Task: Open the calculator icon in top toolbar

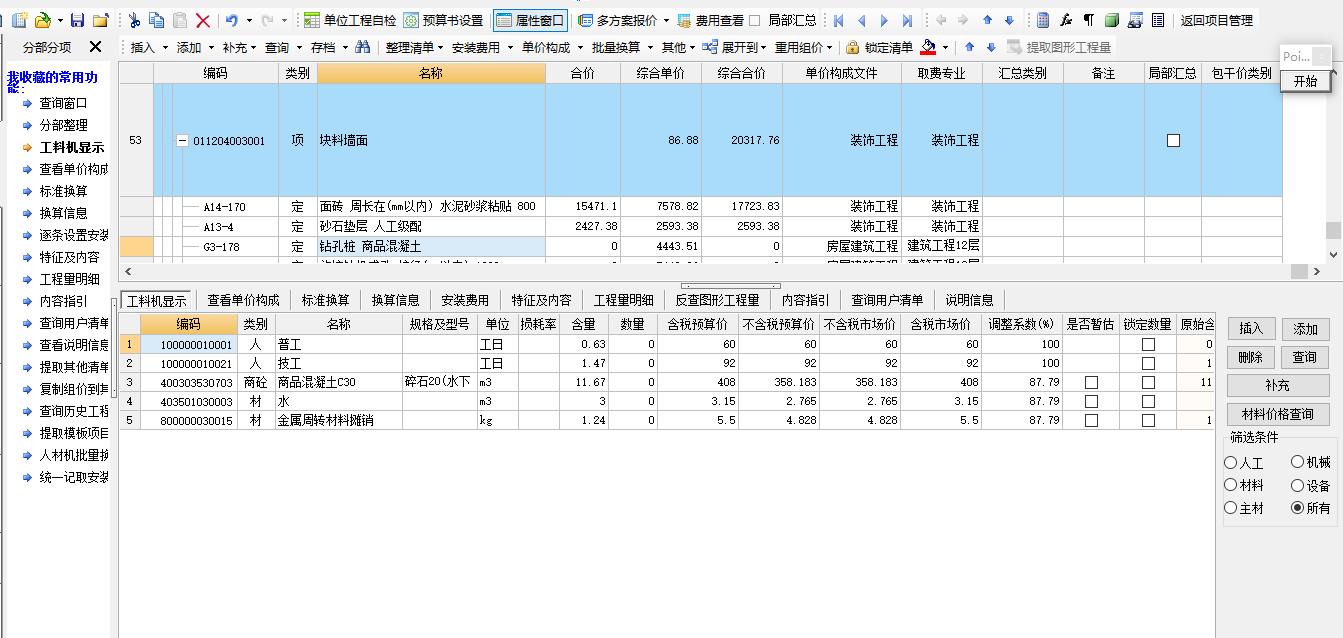Action: [x=1043, y=20]
